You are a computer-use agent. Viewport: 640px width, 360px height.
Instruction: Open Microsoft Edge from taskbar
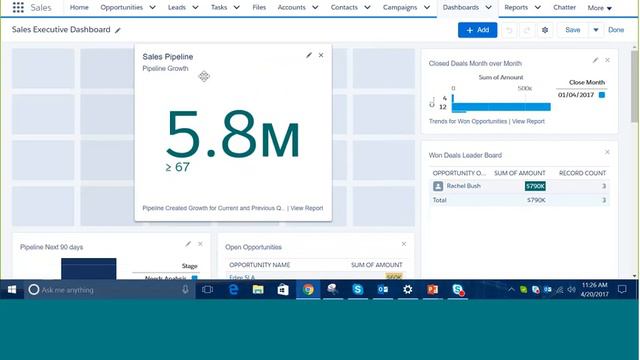[233, 290]
